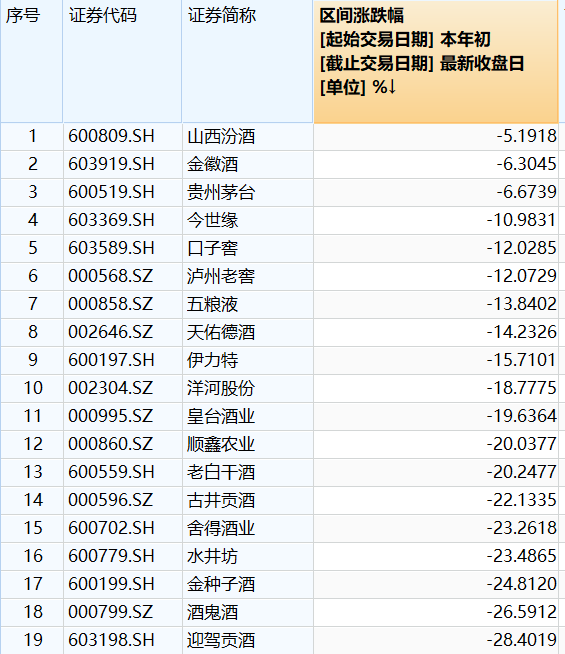Select the cell 600519.SH

123,193
